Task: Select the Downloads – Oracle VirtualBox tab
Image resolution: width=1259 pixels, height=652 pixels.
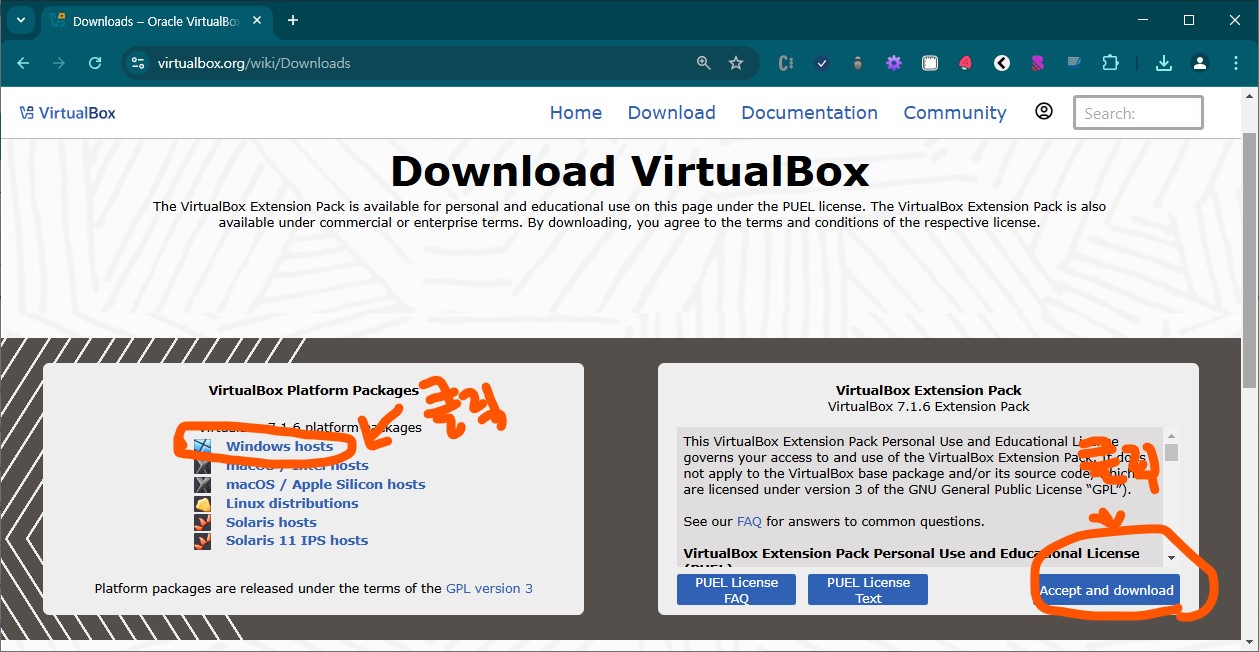Action: 157,21
